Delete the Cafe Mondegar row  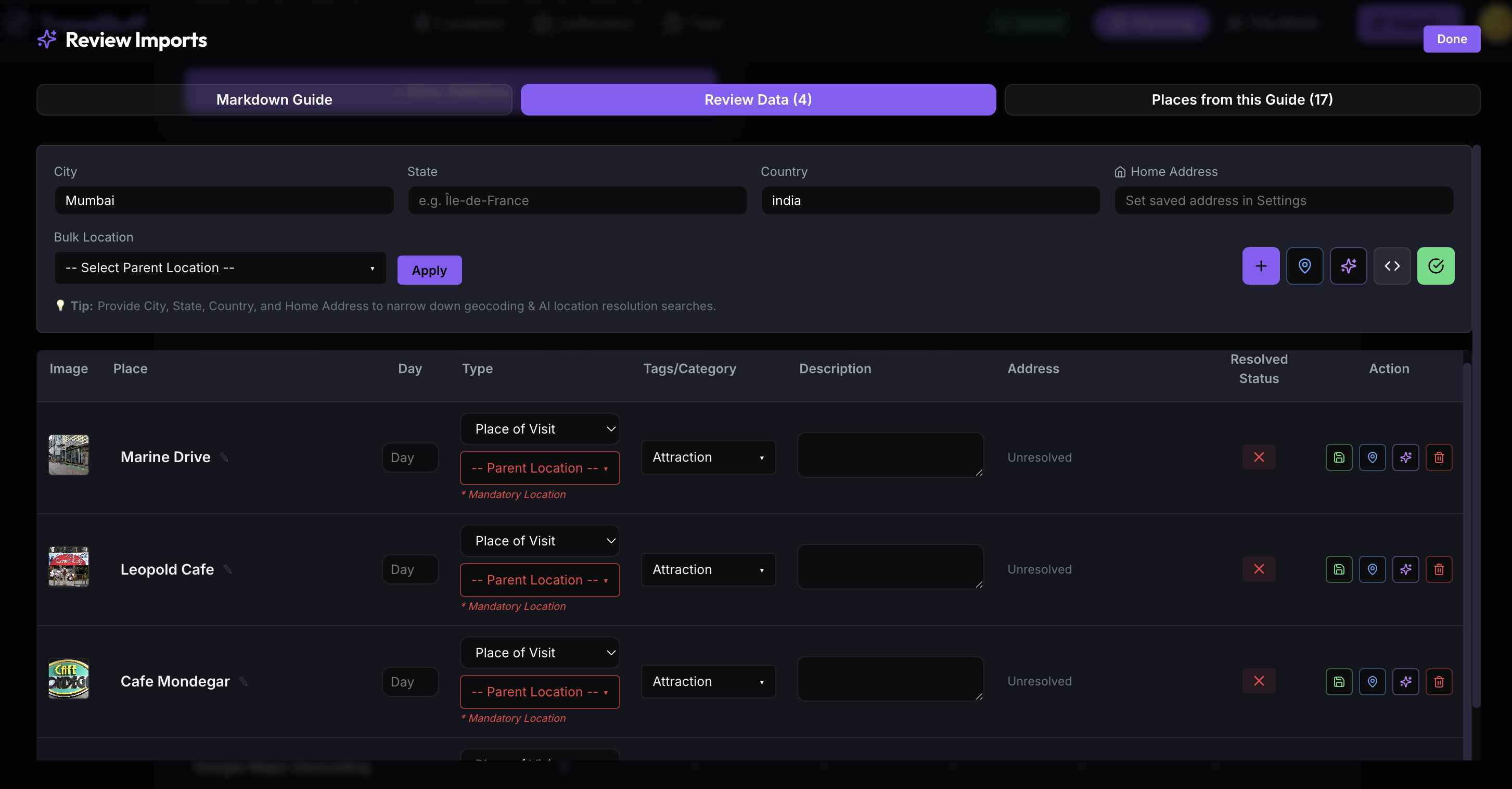point(1439,682)
